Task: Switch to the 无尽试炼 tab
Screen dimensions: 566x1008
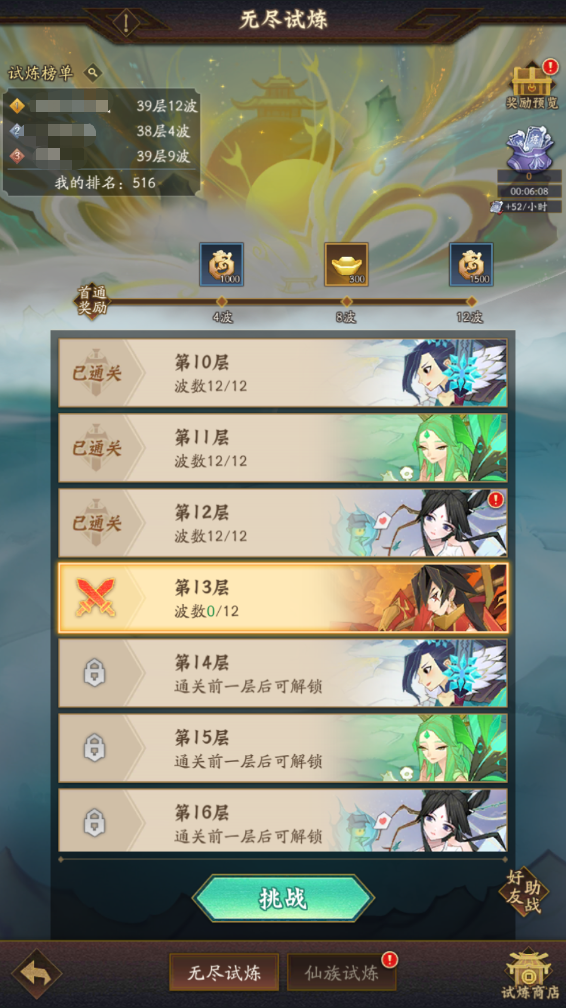Action: pos(224,973)
